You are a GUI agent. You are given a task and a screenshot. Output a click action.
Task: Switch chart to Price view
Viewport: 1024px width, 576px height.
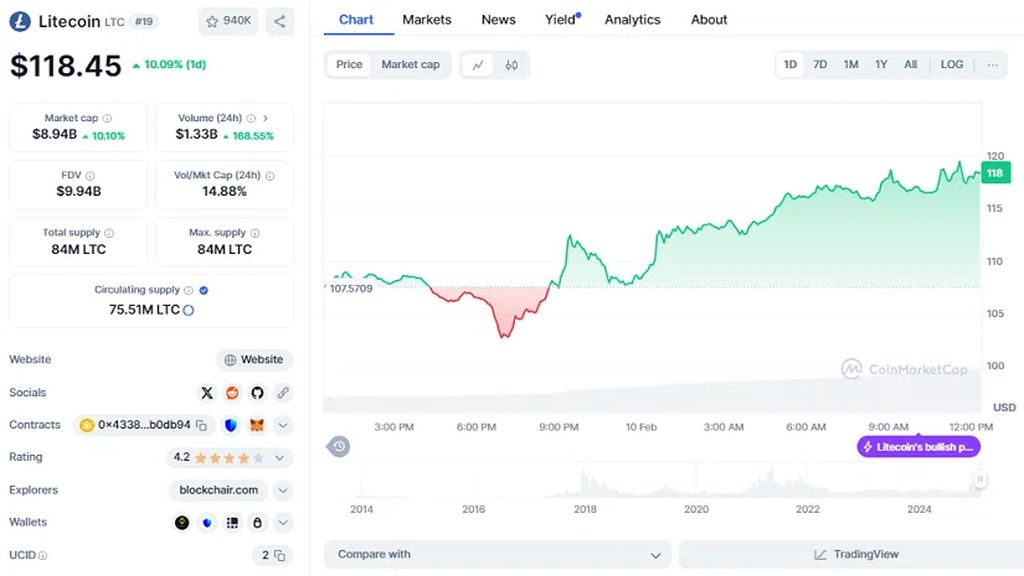pos(349,65)
